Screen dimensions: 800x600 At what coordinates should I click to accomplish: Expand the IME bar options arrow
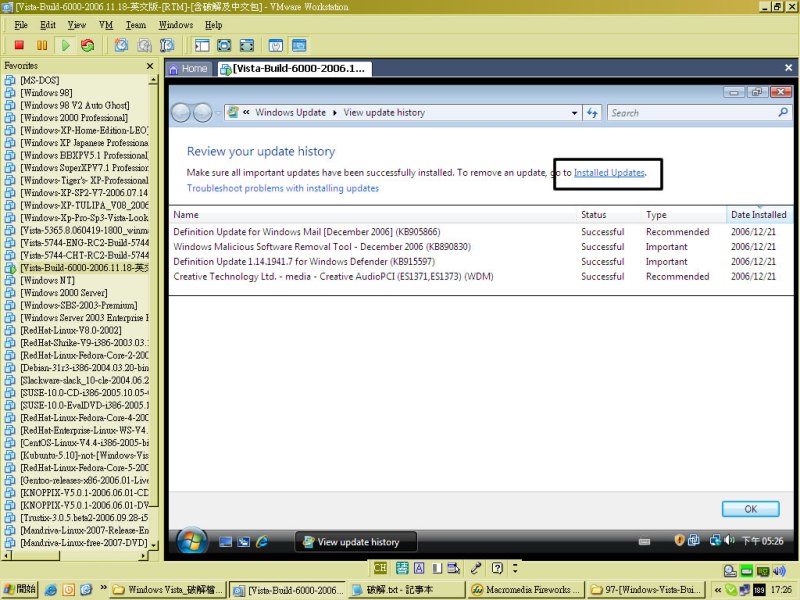(x=515, y=567)
